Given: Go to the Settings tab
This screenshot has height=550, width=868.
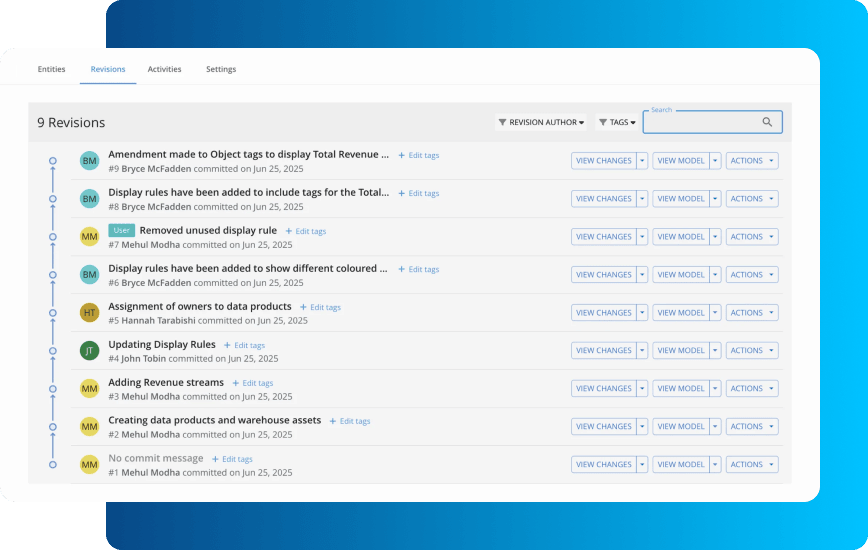Looking at the screenshot, I should pos(221,69).
